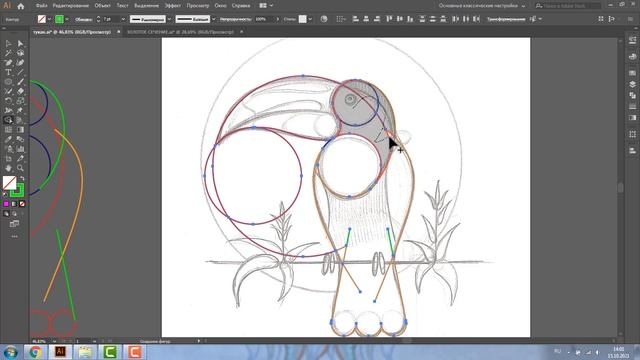Click the Fill swatch in the toolbox
640x360 pixels.
pyautogui.click(x=9, y=183)
